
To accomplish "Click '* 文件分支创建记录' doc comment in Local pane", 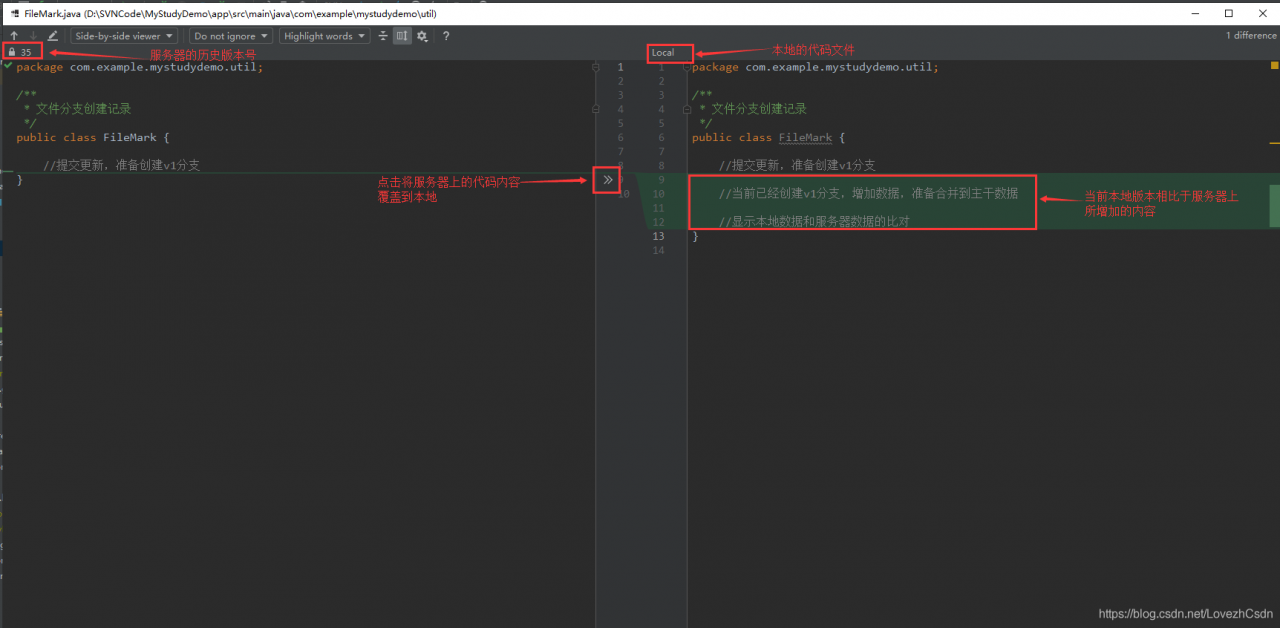I will [x=752, y=109].
